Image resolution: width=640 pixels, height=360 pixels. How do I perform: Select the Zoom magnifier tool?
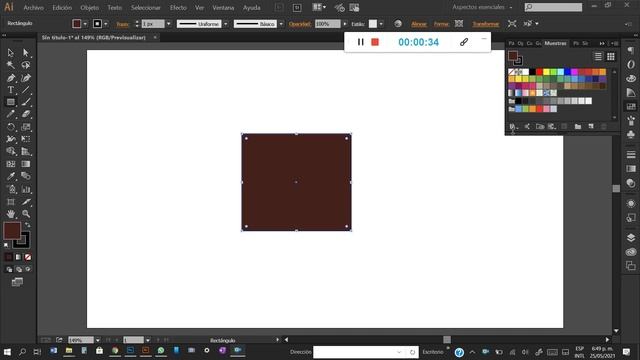click(26, 213)
